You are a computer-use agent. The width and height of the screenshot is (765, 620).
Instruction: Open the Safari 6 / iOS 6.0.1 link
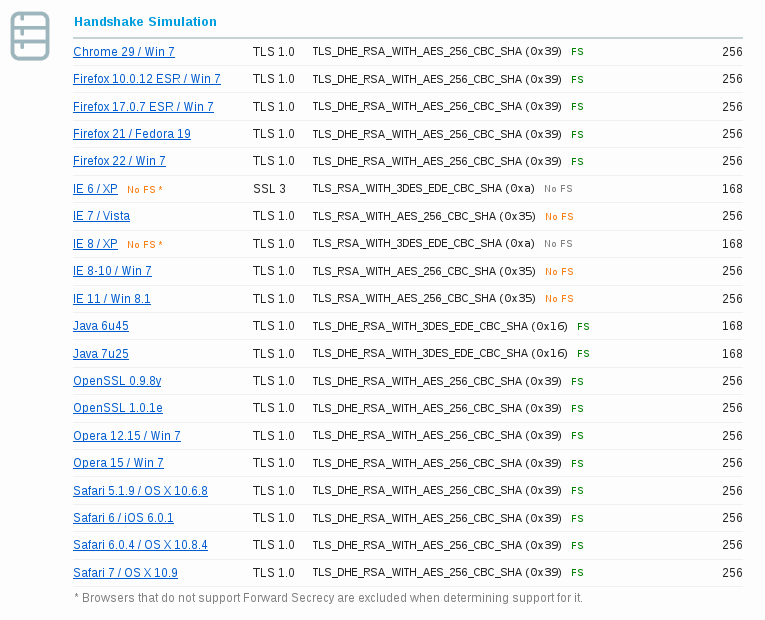pyautogui.click(x=123, y=518)
